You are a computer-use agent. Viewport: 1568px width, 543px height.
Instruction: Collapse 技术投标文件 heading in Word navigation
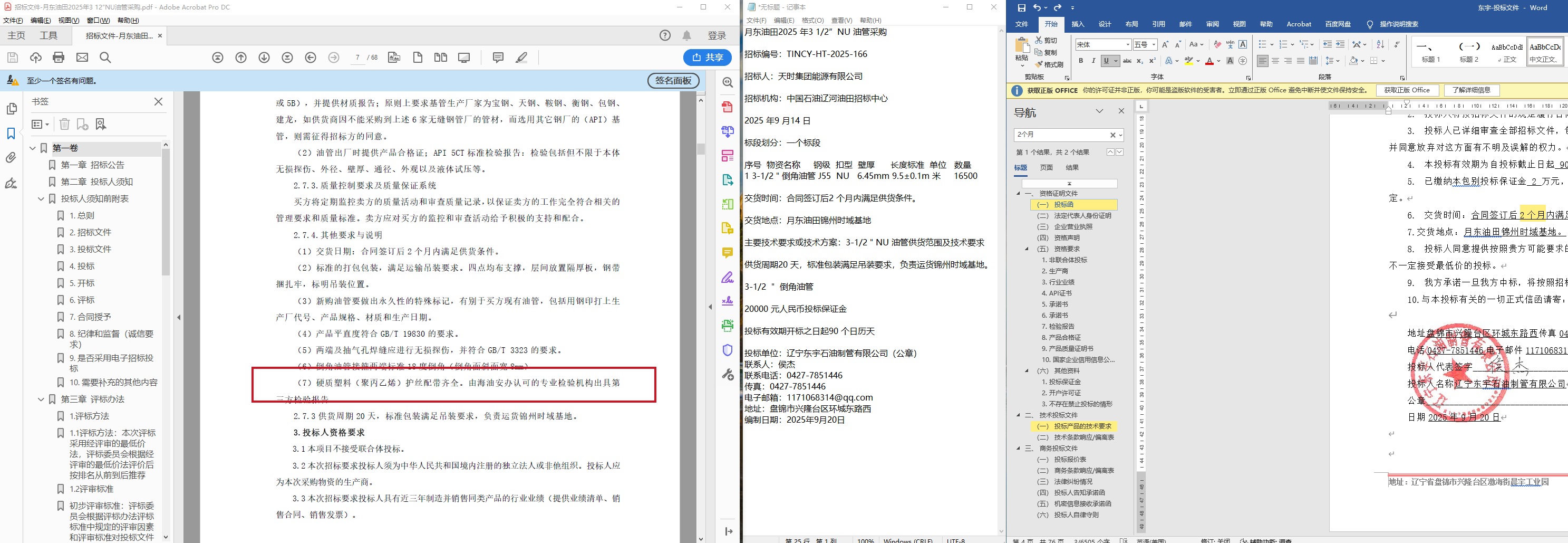(1018, 415)
